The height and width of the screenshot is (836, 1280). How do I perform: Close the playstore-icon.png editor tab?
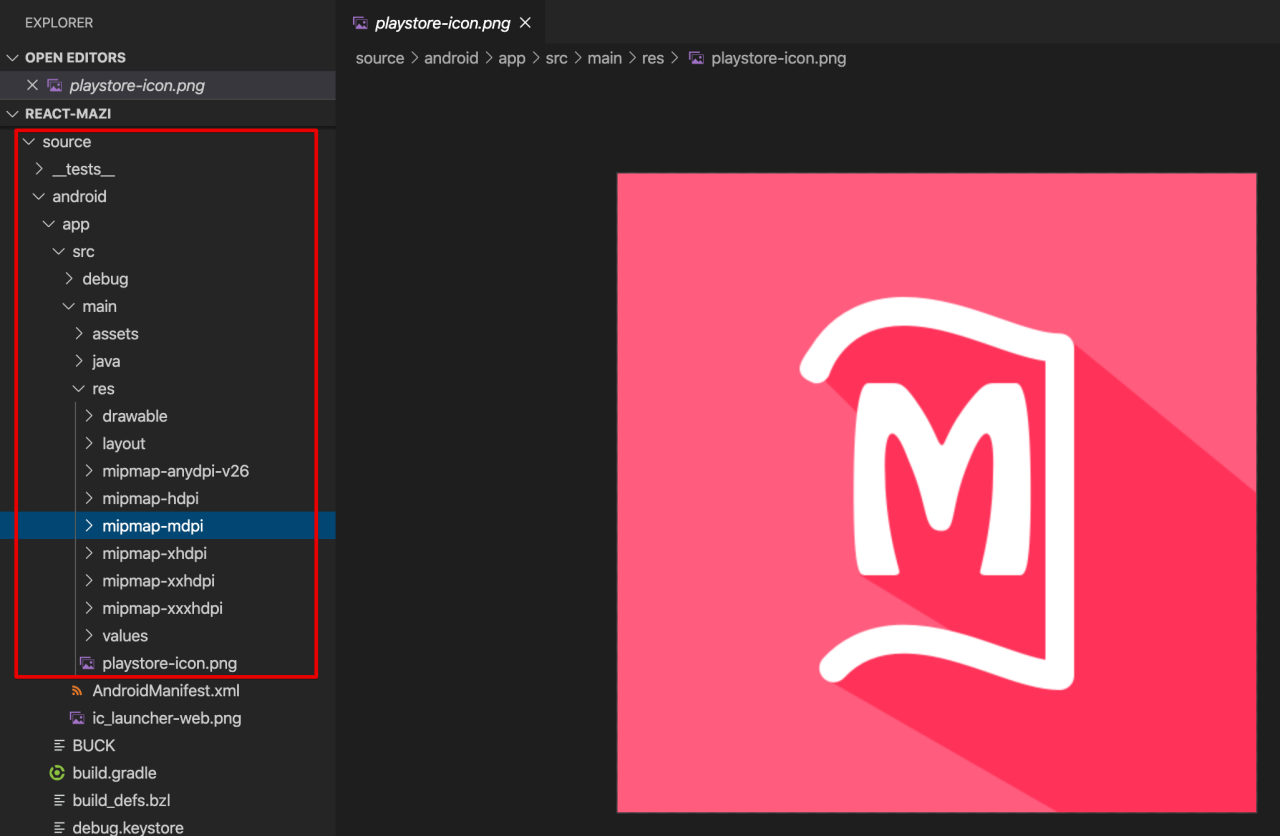click(526, 23)
